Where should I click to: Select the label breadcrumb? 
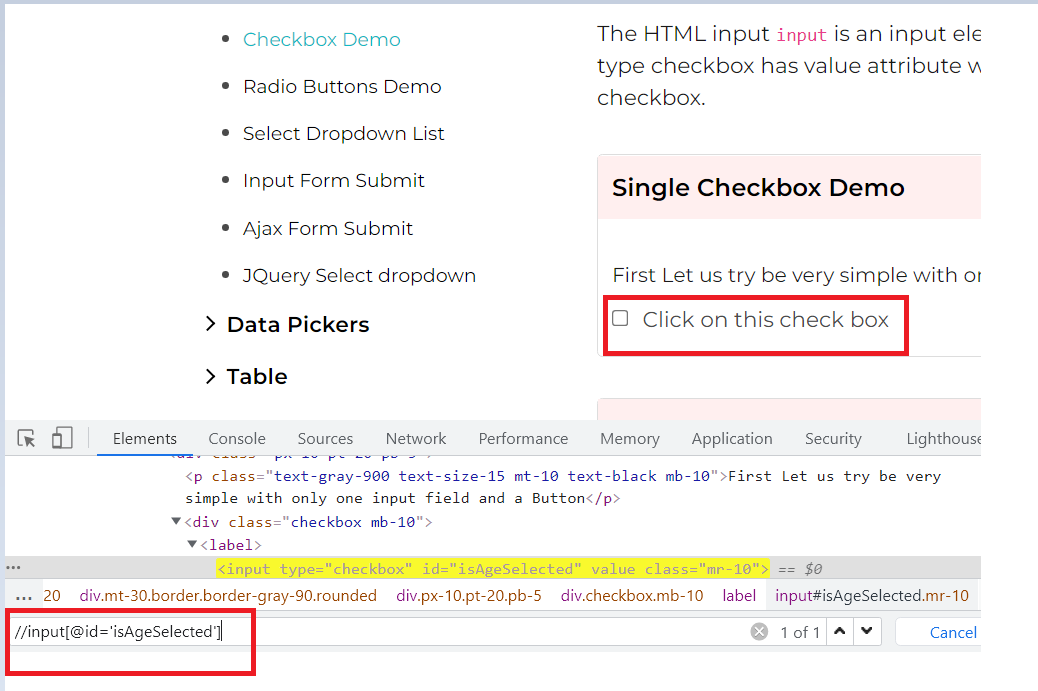coord(739,596)
